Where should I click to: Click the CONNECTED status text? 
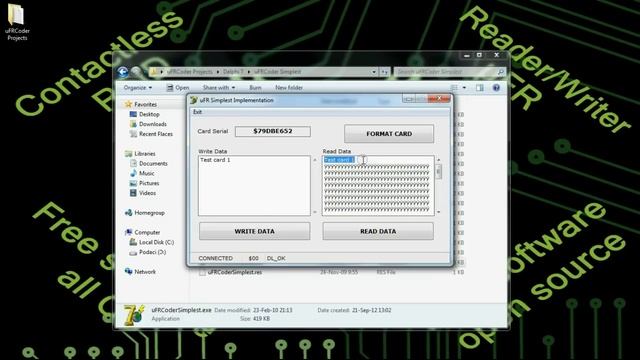(216, 258)
